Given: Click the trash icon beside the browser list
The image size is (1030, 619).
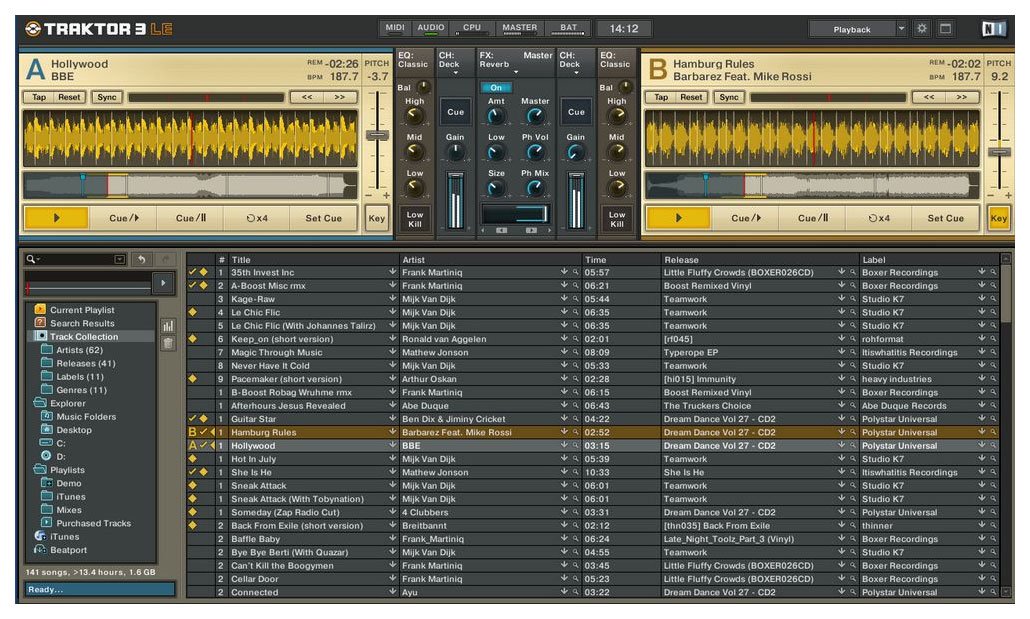Looking at the screenshot, I should (167, 343).
